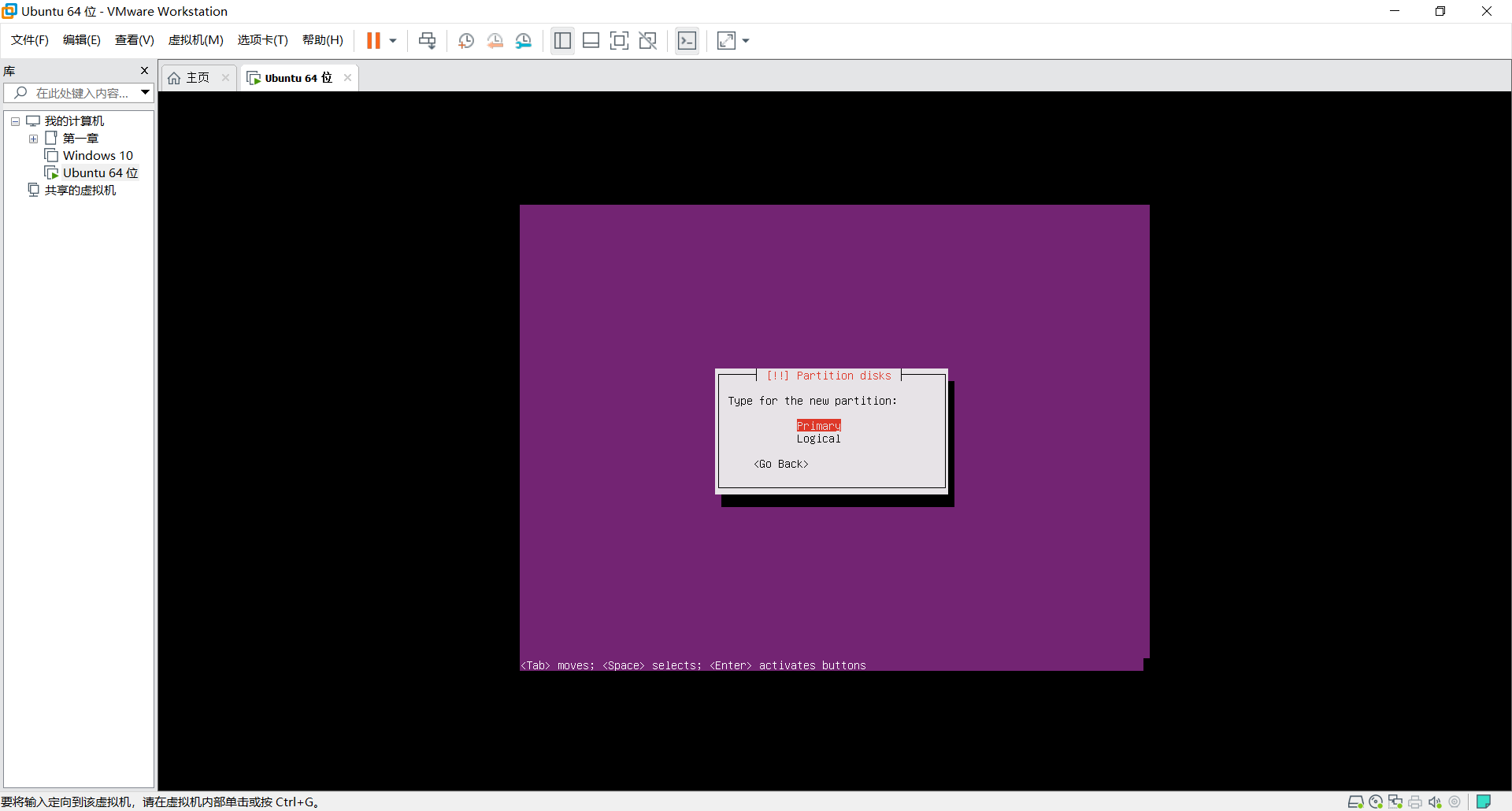Take a snapshot of the VM
The height and width of the screenshot is (811, 1512).
[465, 41]
